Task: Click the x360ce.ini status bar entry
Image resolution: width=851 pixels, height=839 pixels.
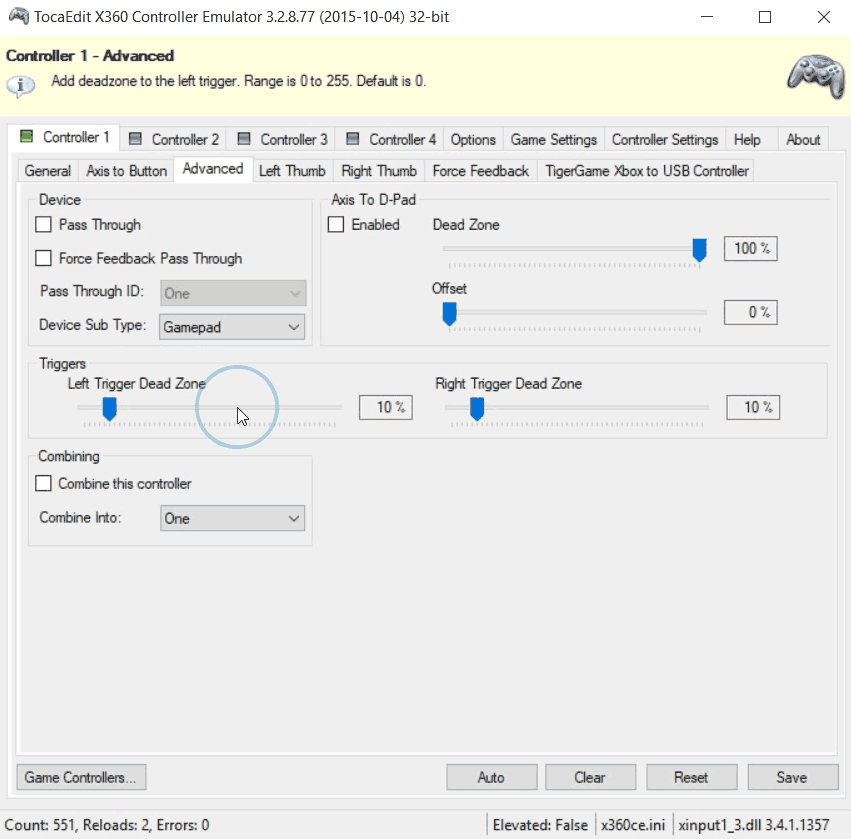Action: (x=633, y=825)
